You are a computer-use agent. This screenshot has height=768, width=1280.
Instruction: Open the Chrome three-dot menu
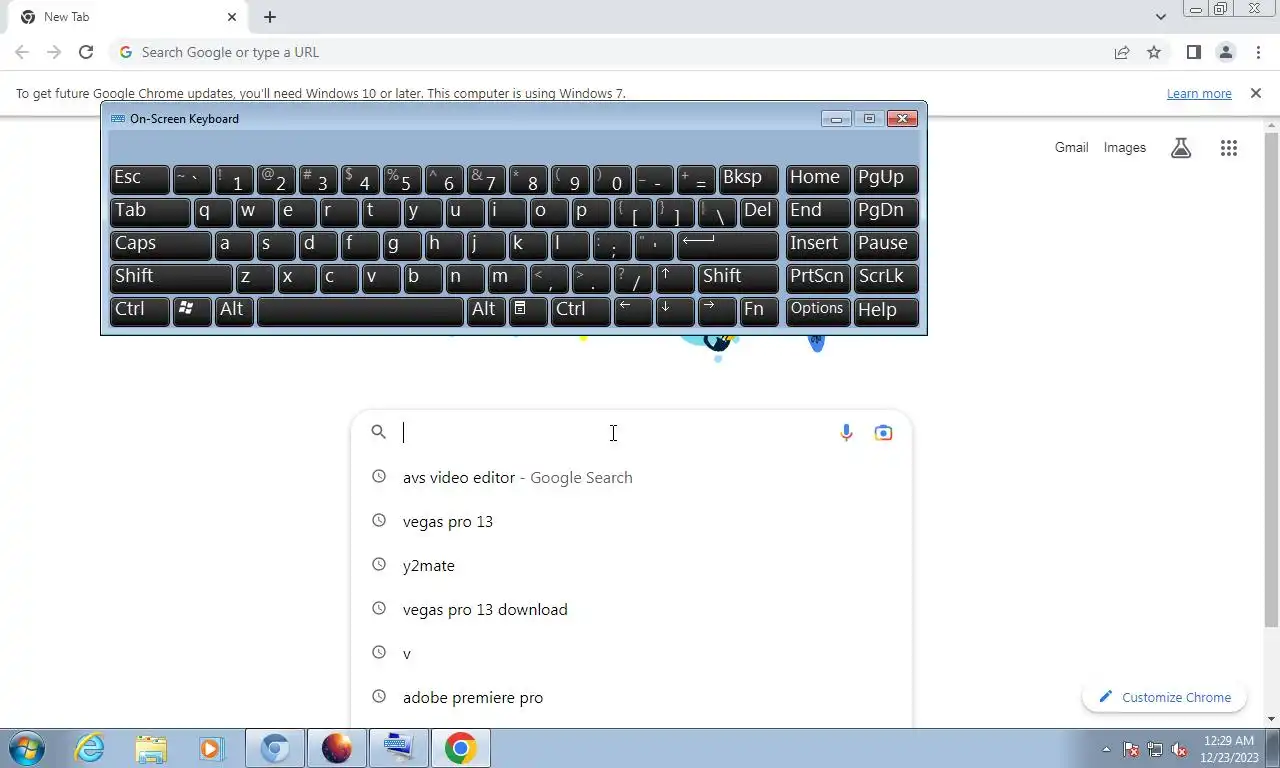click(x=1258, y=52)
